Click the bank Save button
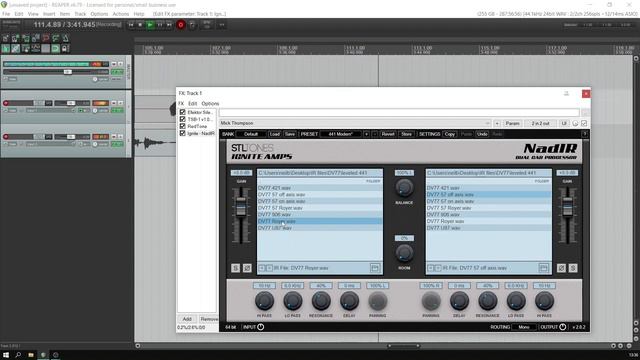This screenshot has width=640, height=360. [290, 134]
